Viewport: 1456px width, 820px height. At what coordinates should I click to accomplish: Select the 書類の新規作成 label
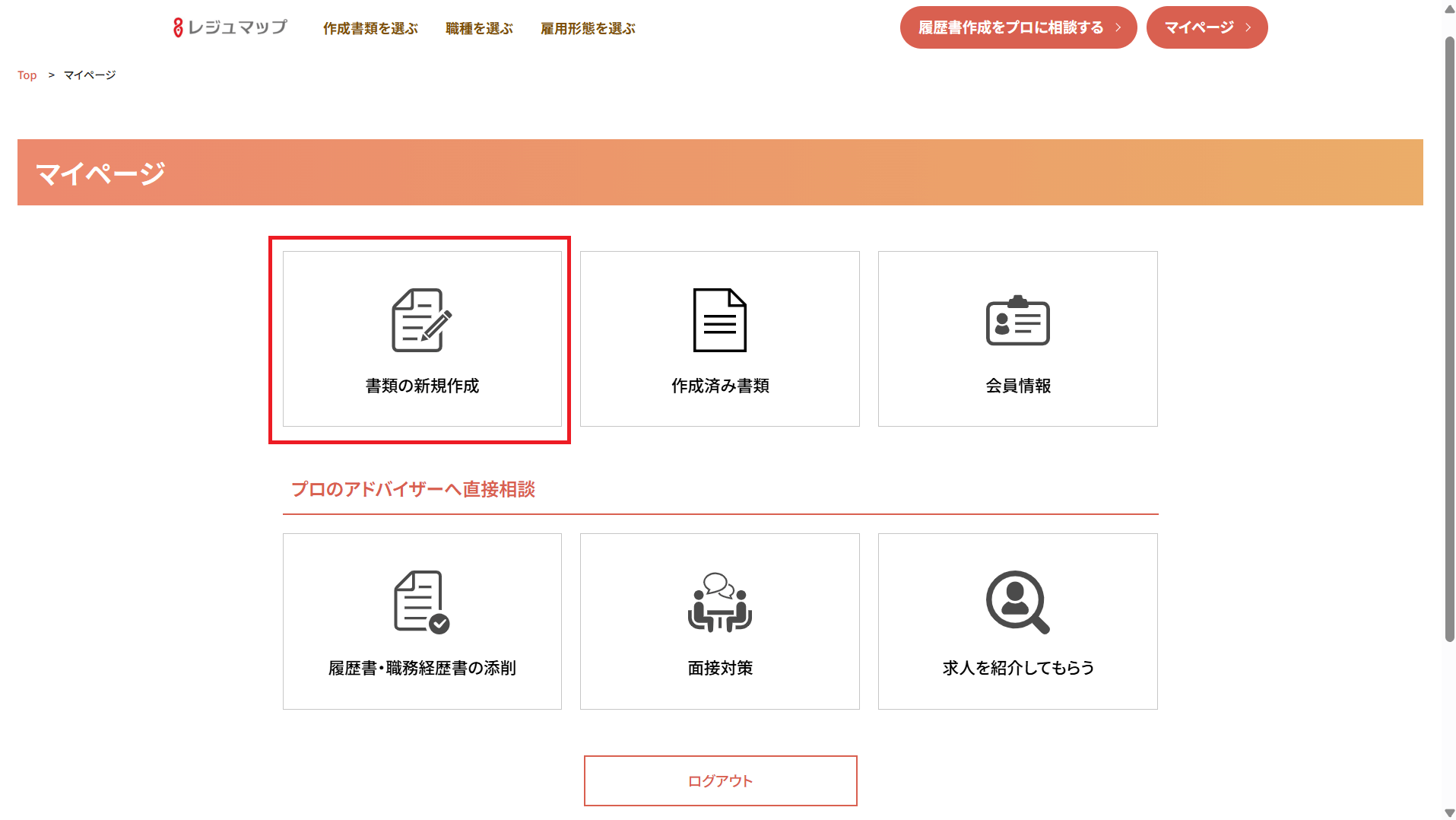(x=422, y=386)
